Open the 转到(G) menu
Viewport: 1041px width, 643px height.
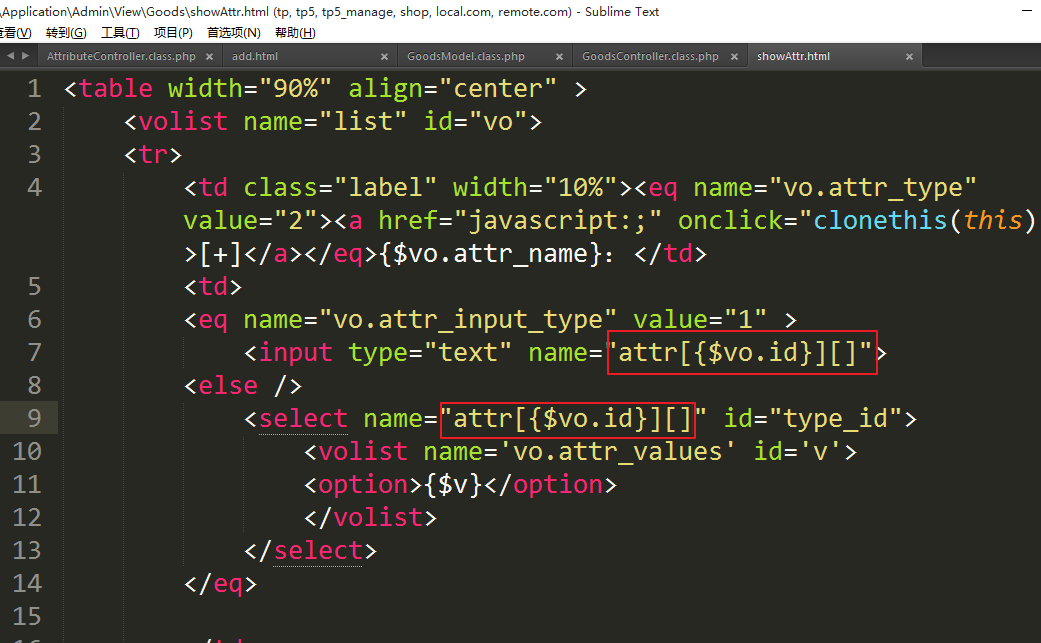(66, 33)
